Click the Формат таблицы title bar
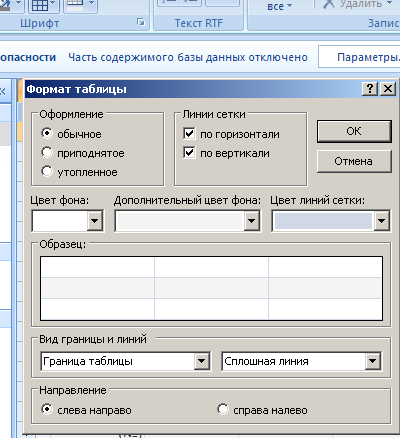This screenshot has width=400, height=438. [193, 89]
